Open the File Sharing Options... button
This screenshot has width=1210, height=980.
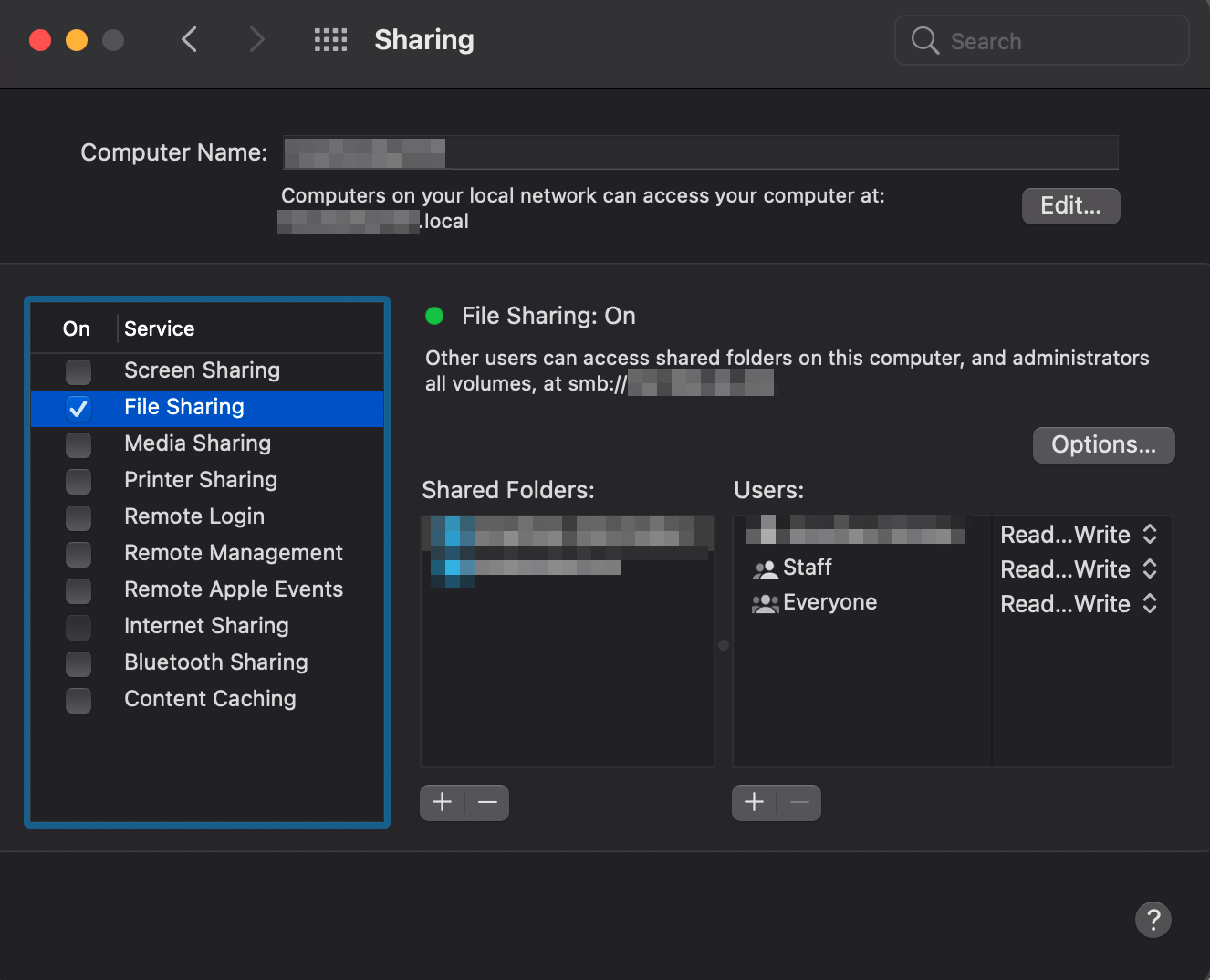tap(1103, 445)
